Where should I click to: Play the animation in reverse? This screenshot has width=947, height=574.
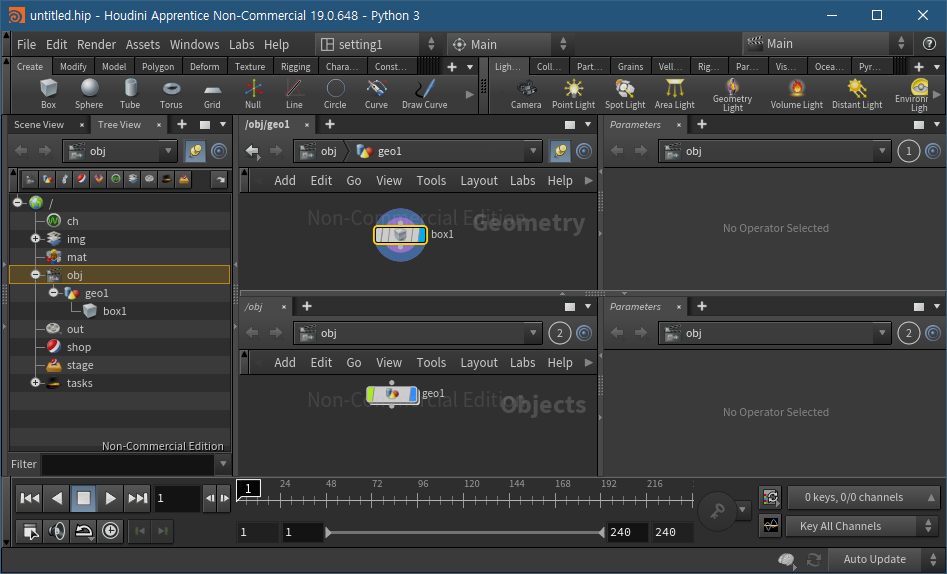tap(57, 498)
